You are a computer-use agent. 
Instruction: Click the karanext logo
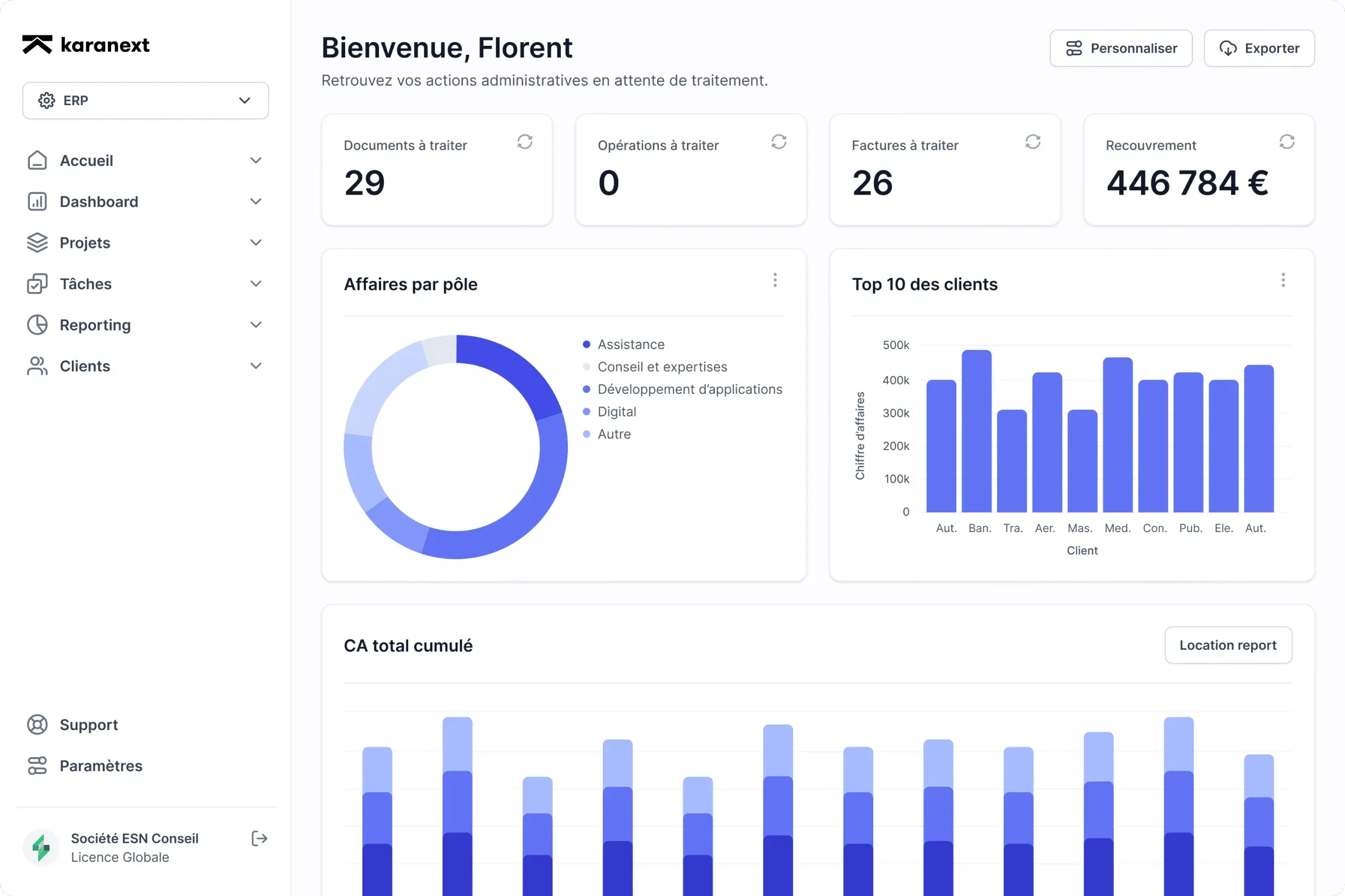[x=86, y=45]
